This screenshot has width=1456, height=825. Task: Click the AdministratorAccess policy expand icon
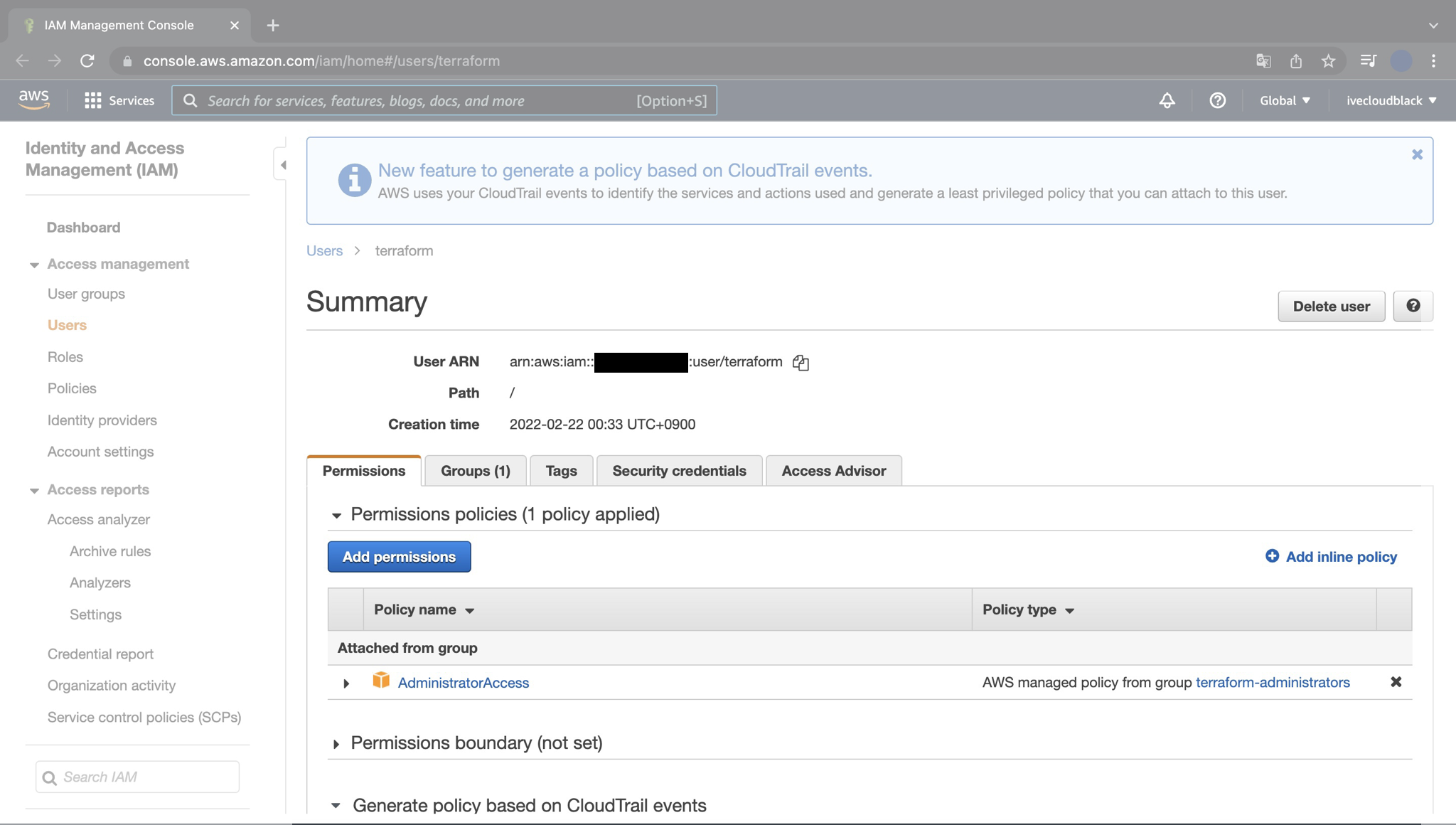tap(346, 682)
